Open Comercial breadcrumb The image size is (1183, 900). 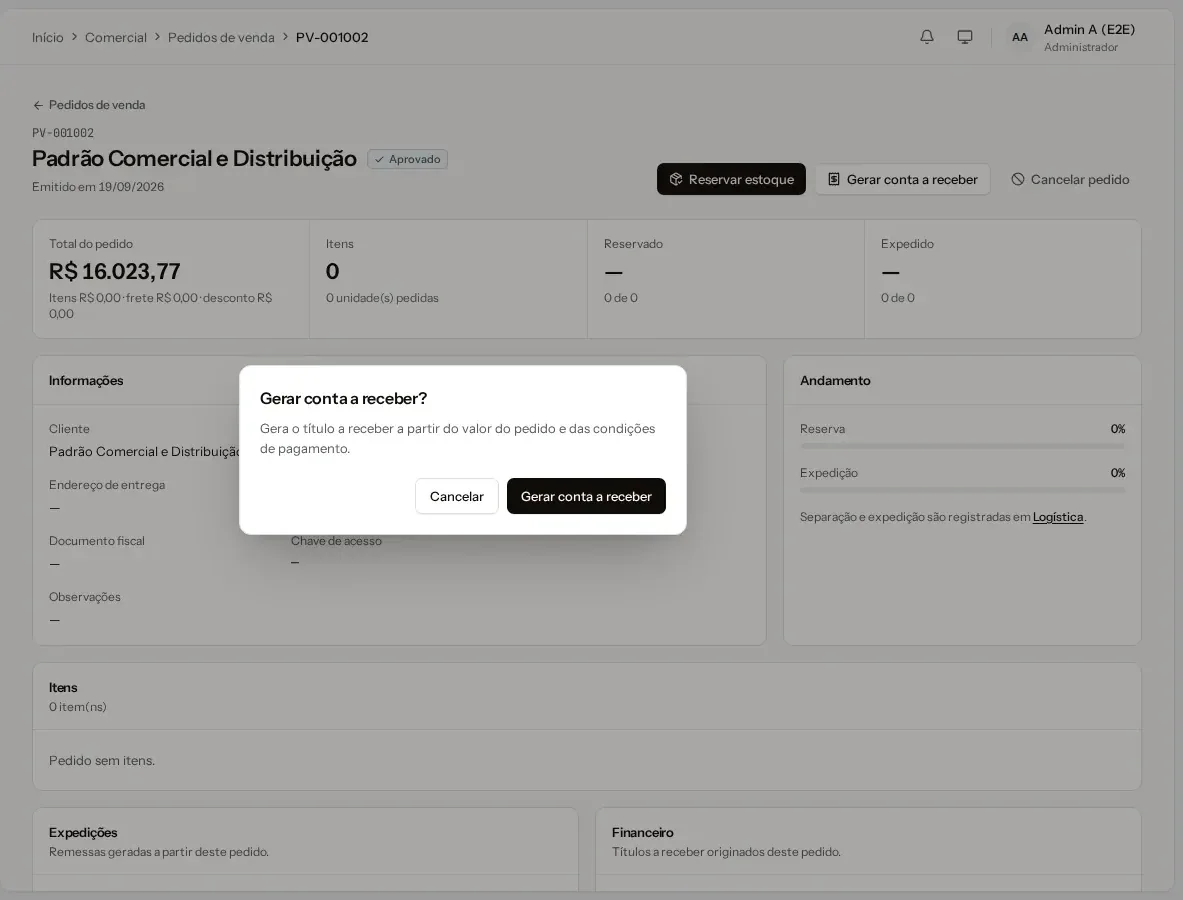point(115,38)
